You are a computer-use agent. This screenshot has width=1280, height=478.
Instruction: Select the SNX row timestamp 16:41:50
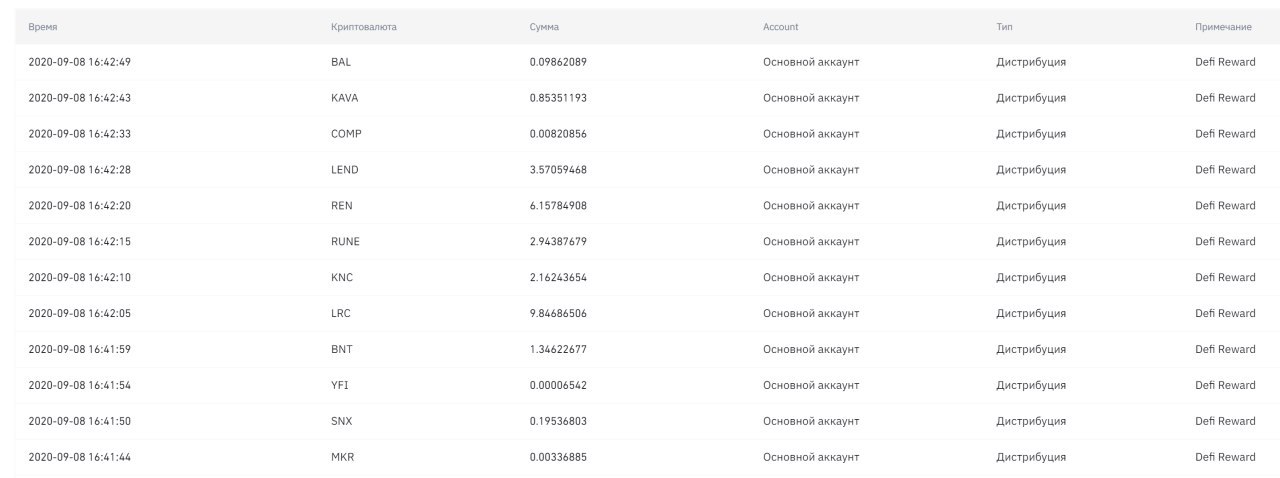[x=80, y=422]
